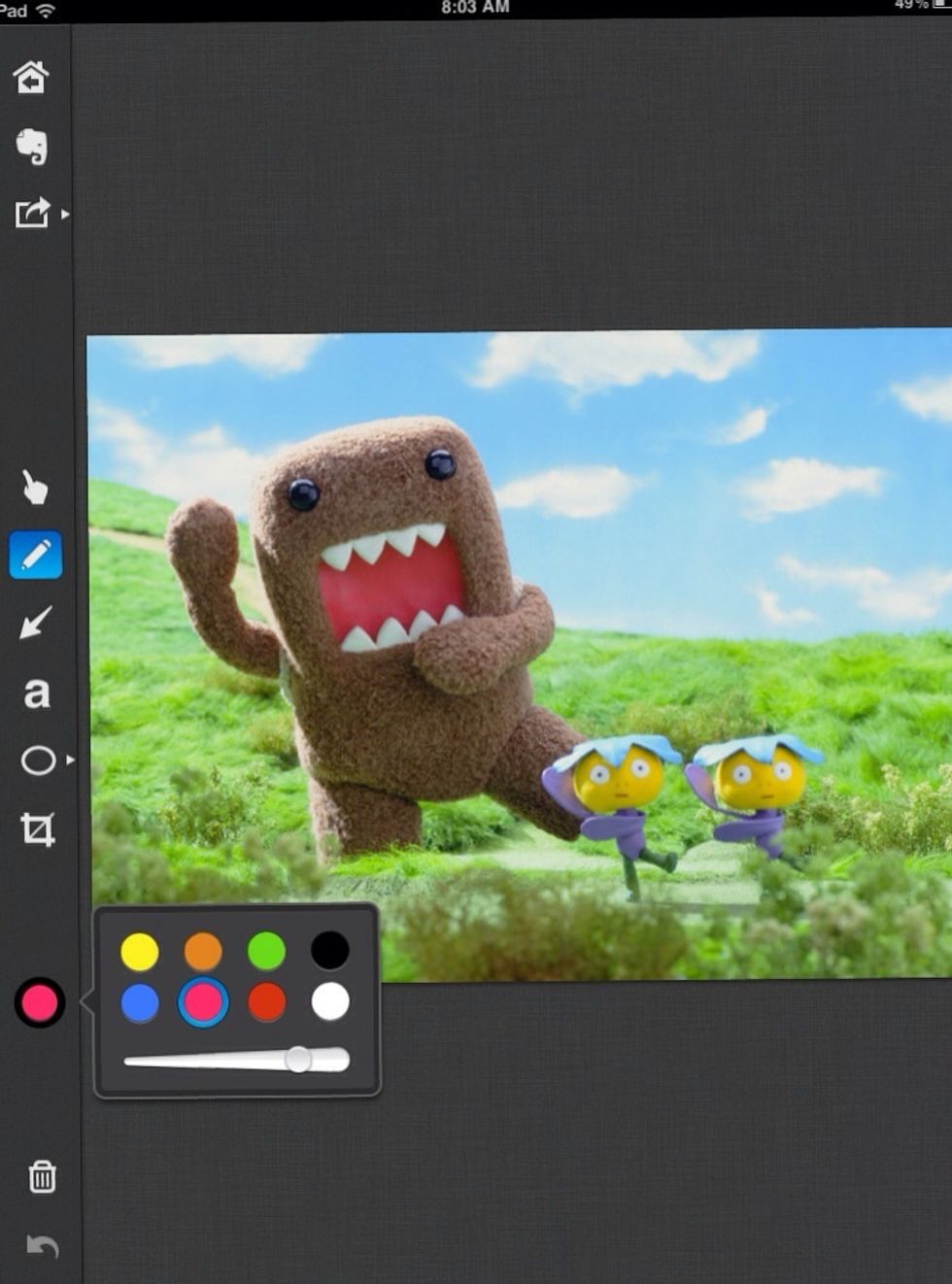Expand the shape tool variants arrow

pos(68,758)
